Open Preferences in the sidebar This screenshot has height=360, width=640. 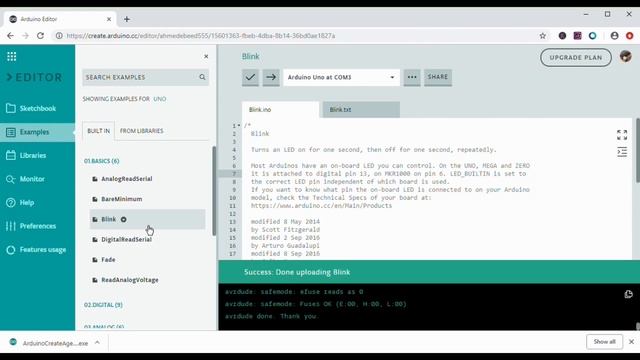pos(38,226)
